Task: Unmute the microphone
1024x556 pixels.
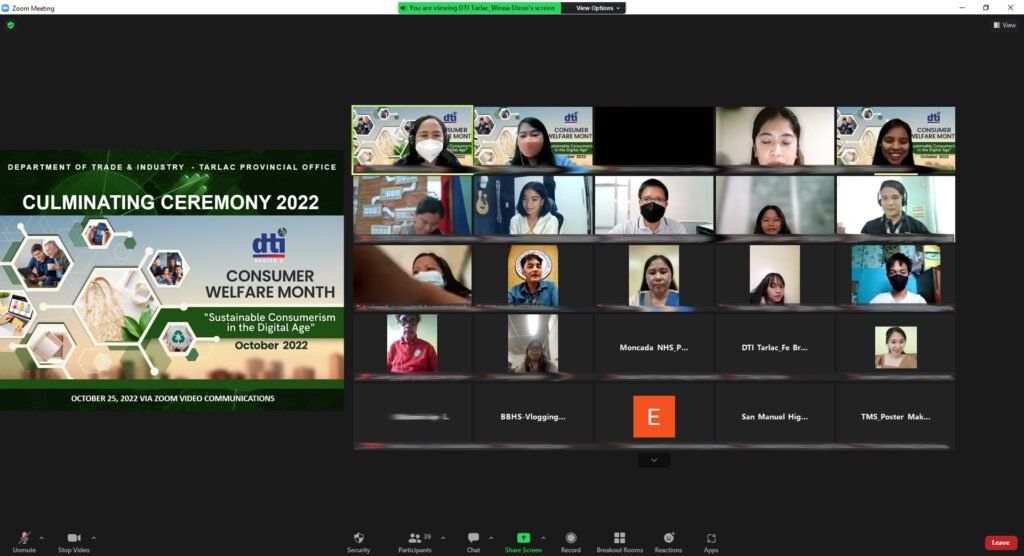Action: [24, 542]
